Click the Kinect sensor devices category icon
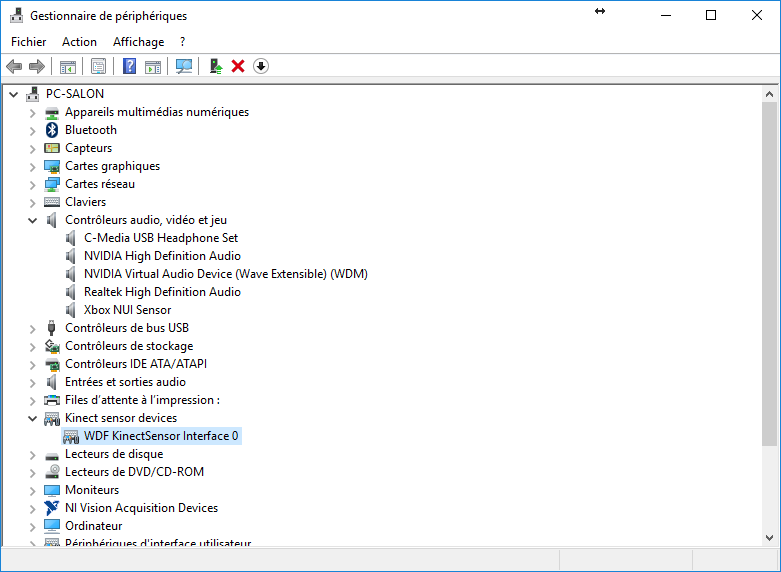Screen dimensions: 781x572 [x=52, y=419]
